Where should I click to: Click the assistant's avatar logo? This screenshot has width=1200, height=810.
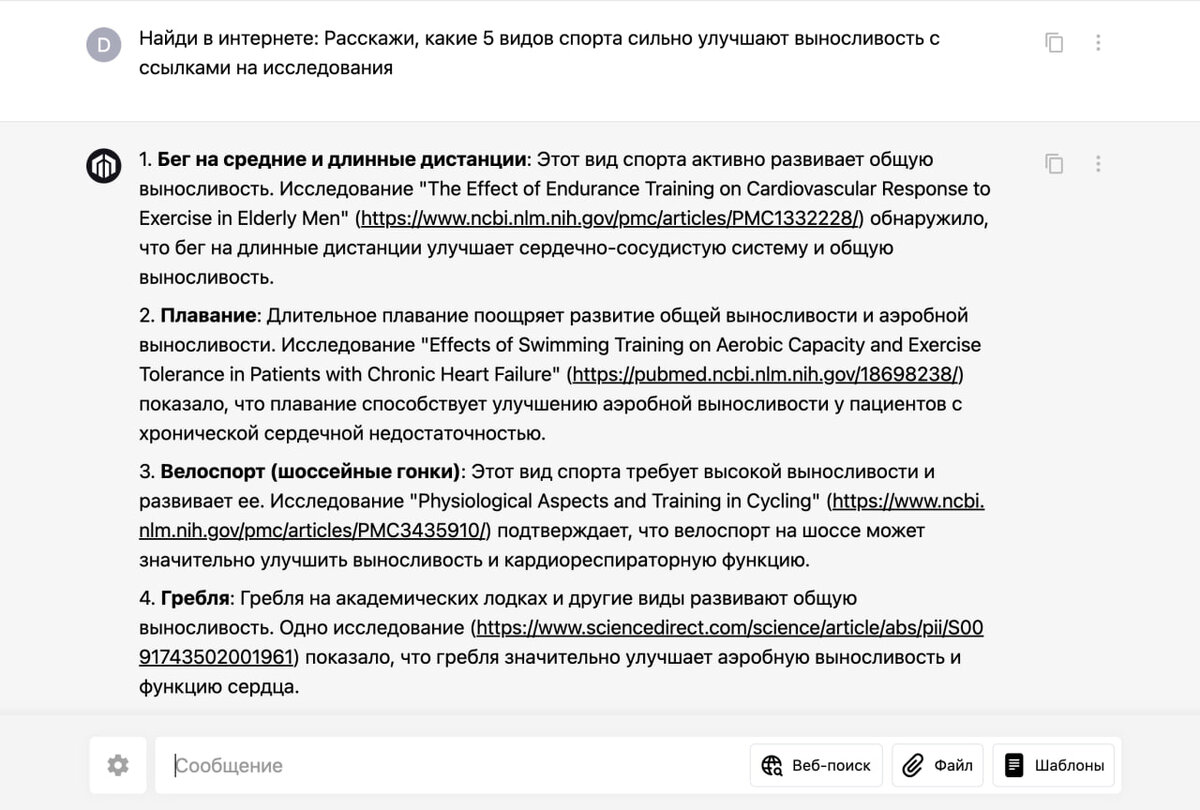coord(103,163)
